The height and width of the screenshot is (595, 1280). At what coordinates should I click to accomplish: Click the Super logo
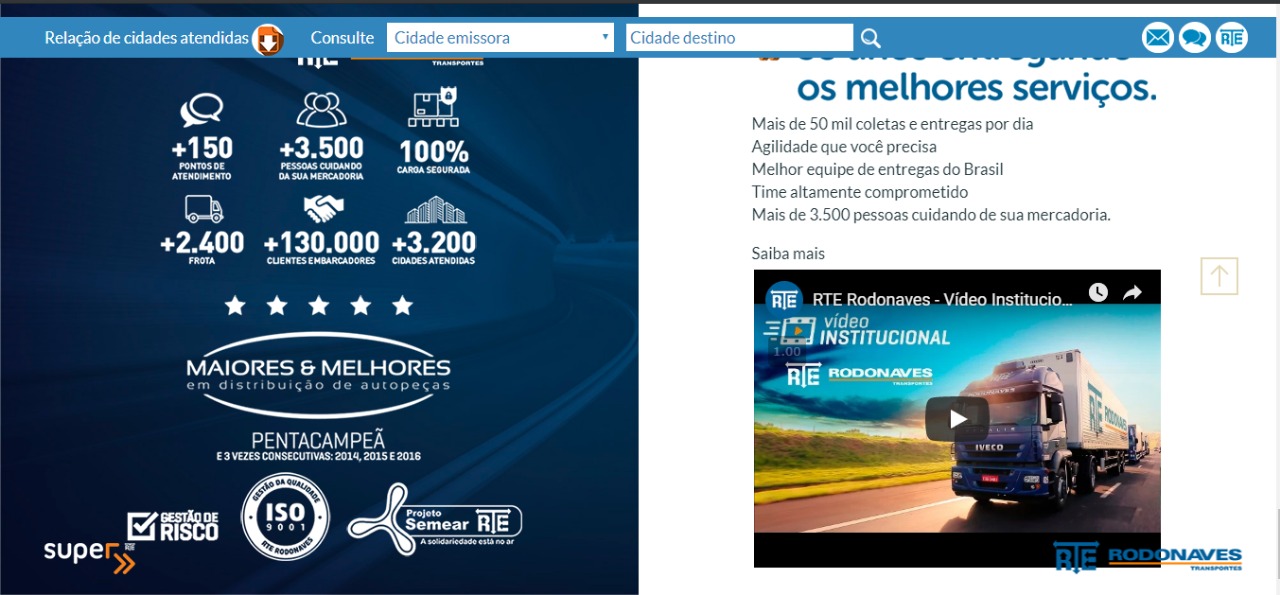coord(89,556)
